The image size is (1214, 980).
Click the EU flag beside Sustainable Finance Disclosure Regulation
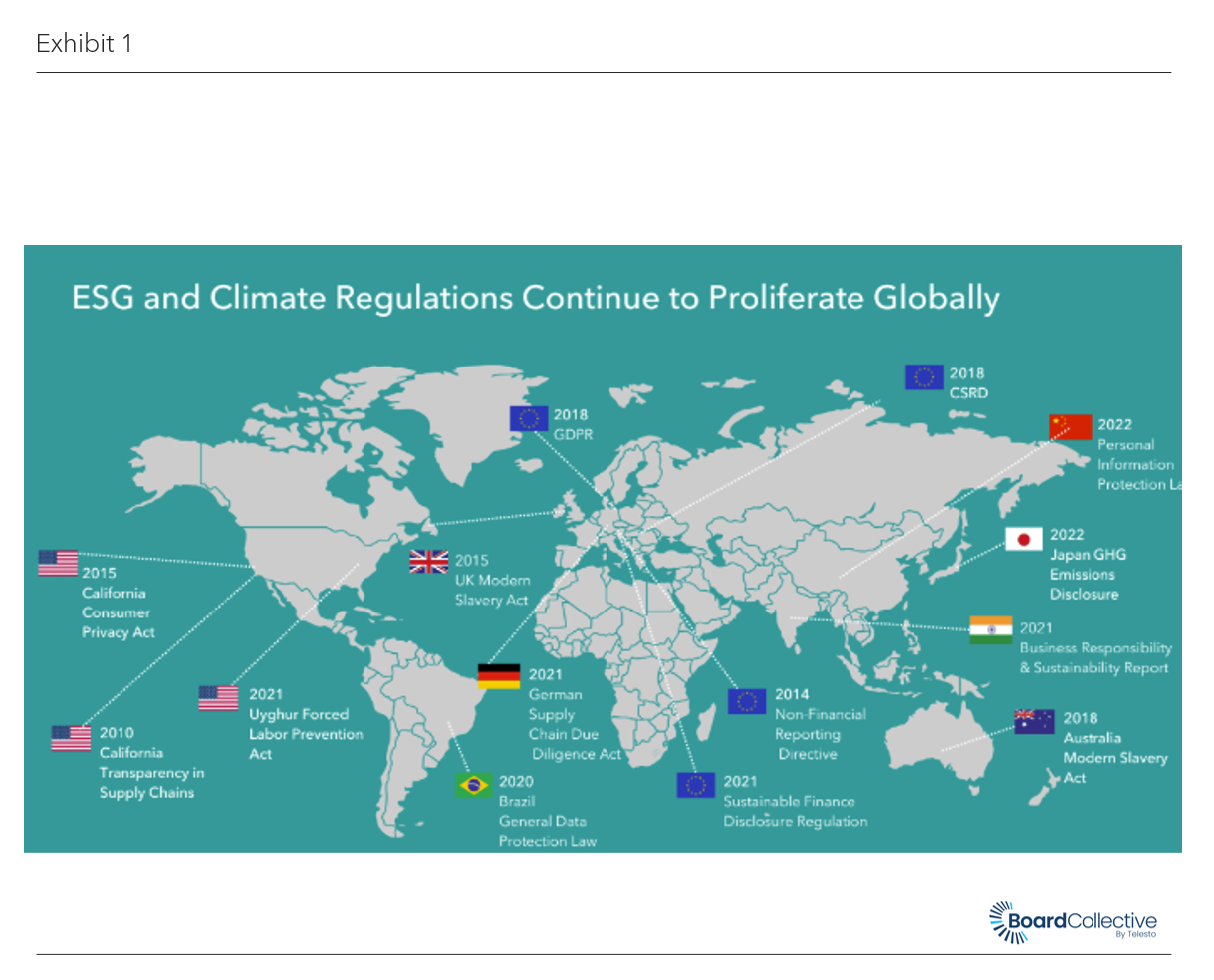point(695,785)
